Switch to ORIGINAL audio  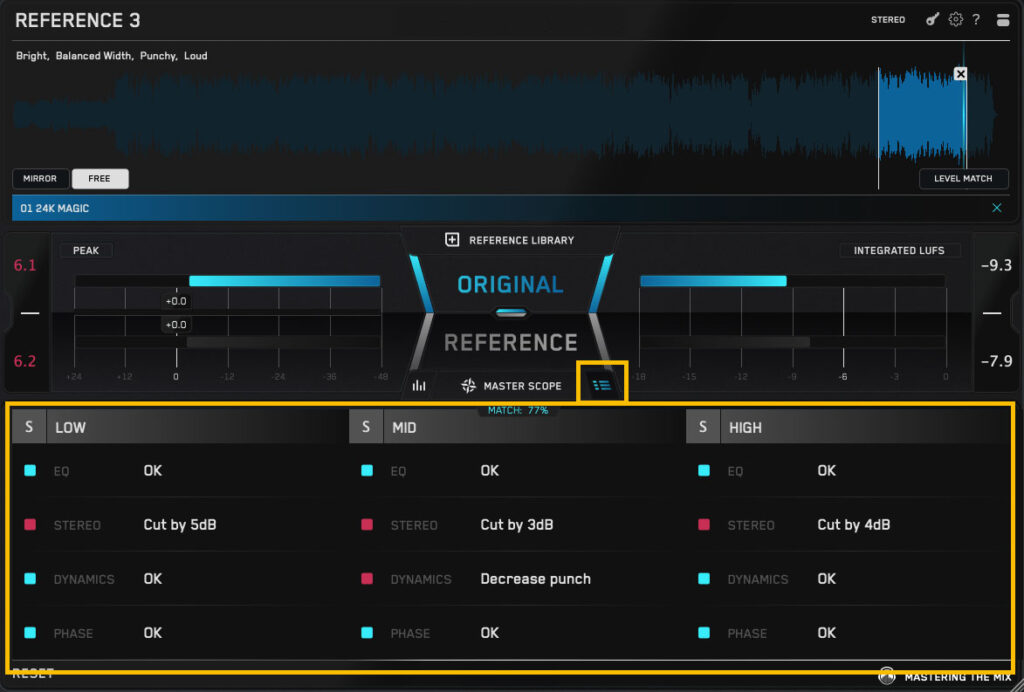coord(510,284)
